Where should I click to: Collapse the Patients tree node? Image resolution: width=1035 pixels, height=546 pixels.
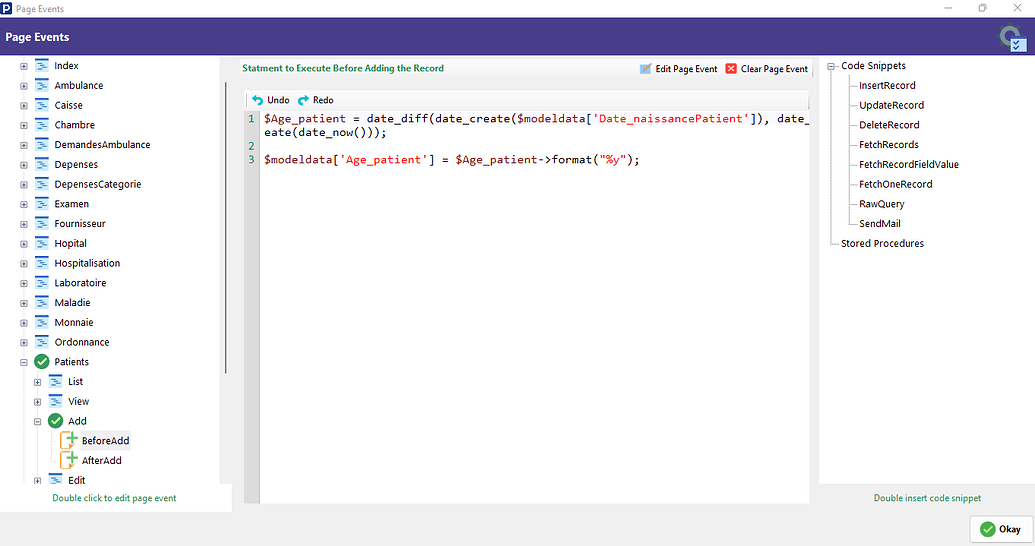coord(24,362)
